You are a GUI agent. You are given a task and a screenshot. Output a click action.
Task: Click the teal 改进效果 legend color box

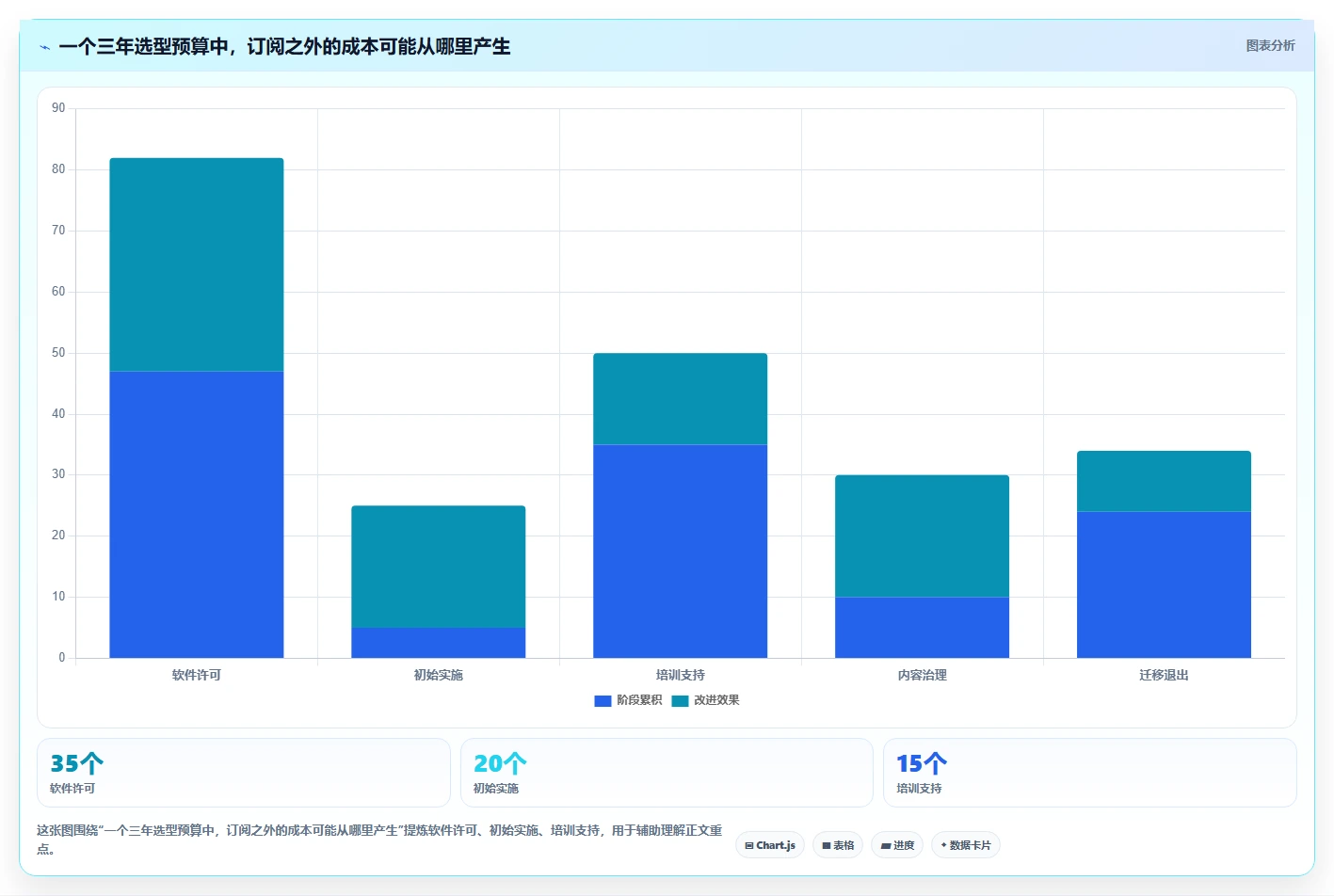click(680, 700)
